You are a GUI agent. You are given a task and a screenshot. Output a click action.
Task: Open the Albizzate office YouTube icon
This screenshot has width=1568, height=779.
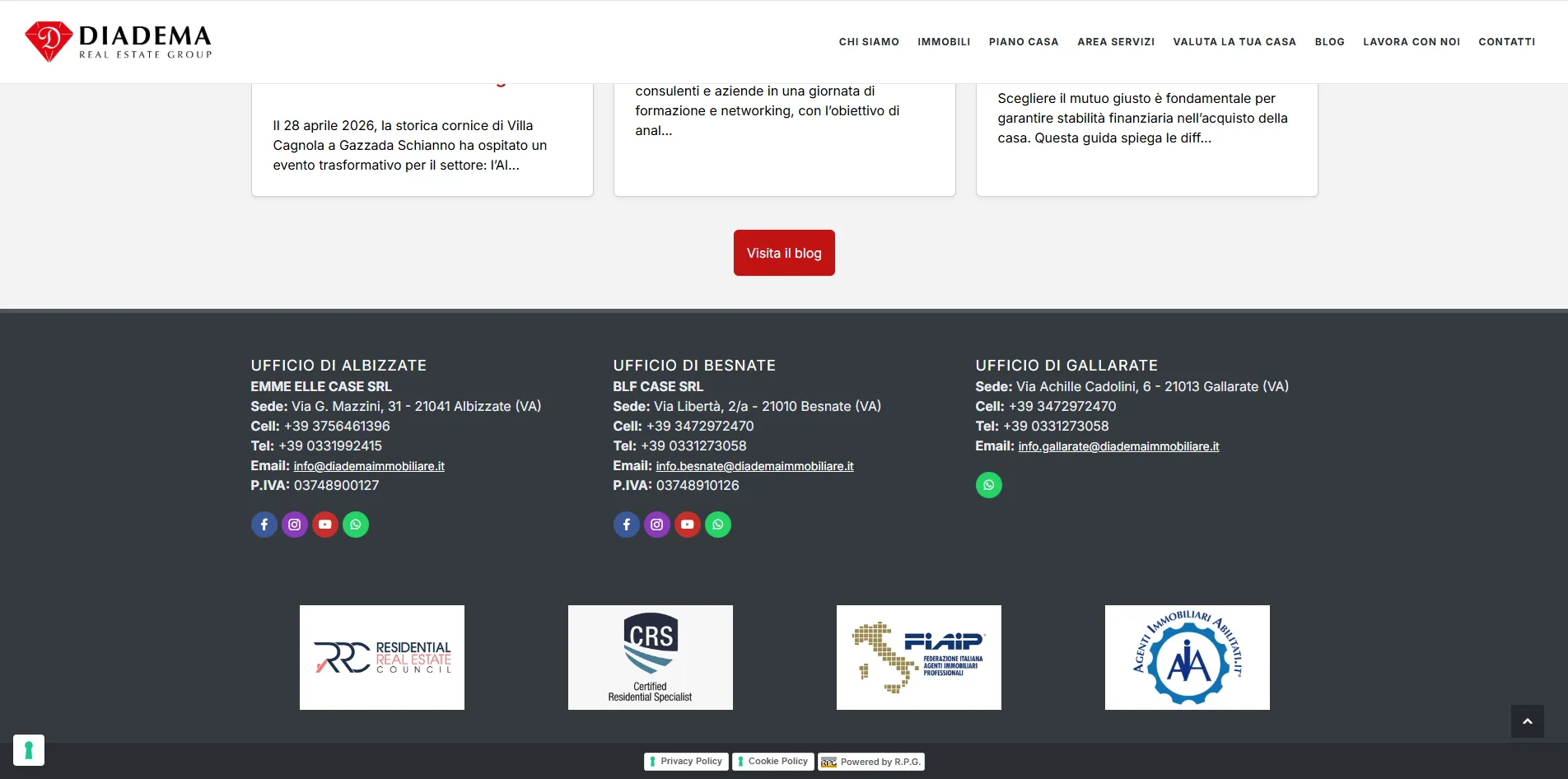[325, 525]
